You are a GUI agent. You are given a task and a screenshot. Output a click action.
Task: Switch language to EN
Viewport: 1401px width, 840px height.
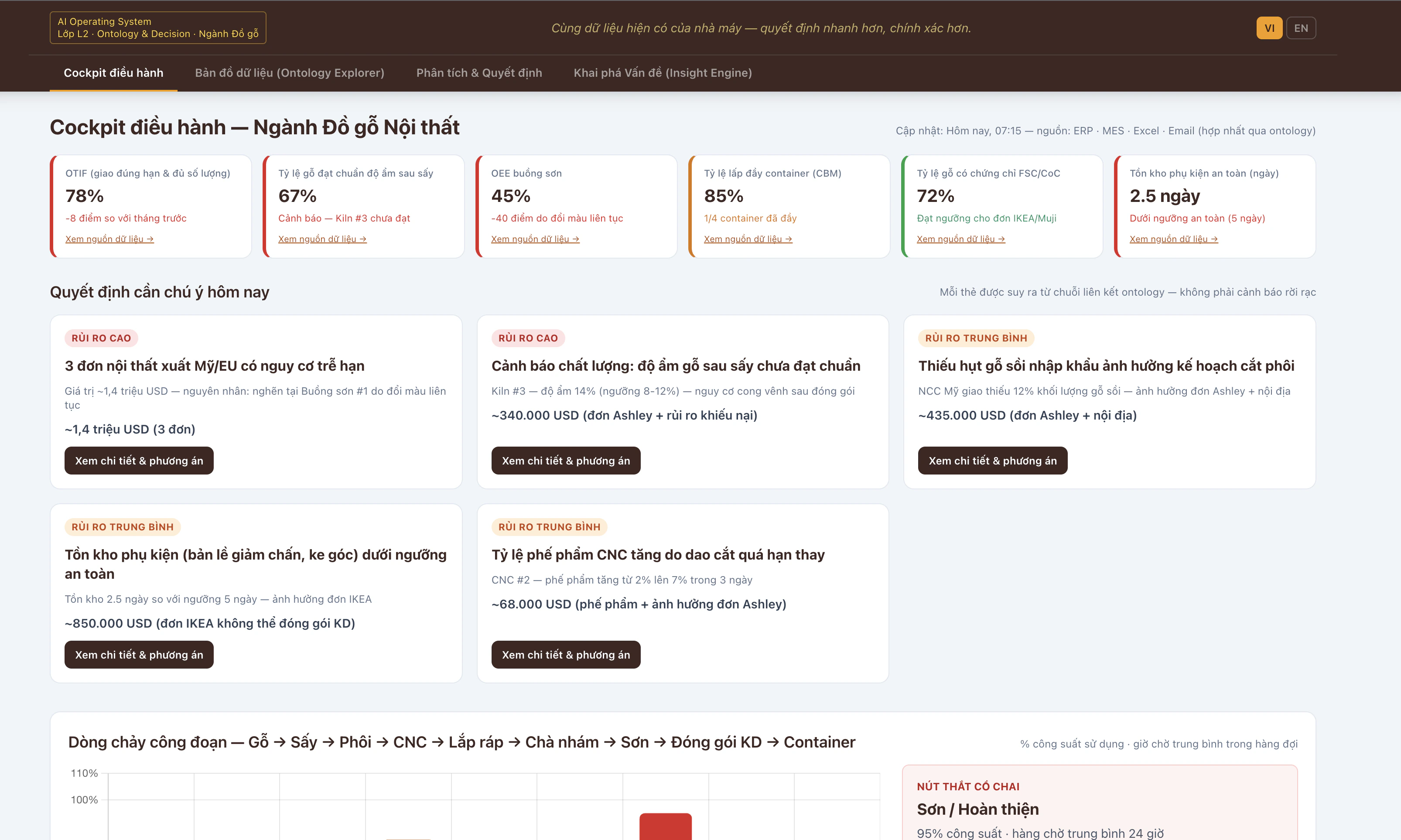tap(1301, 28)
